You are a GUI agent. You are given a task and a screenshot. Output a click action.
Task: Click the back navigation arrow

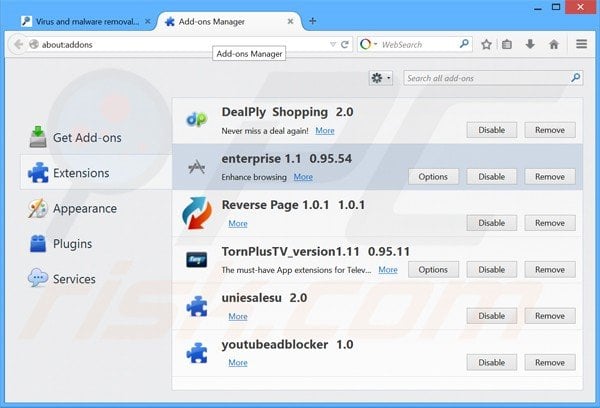18,44
